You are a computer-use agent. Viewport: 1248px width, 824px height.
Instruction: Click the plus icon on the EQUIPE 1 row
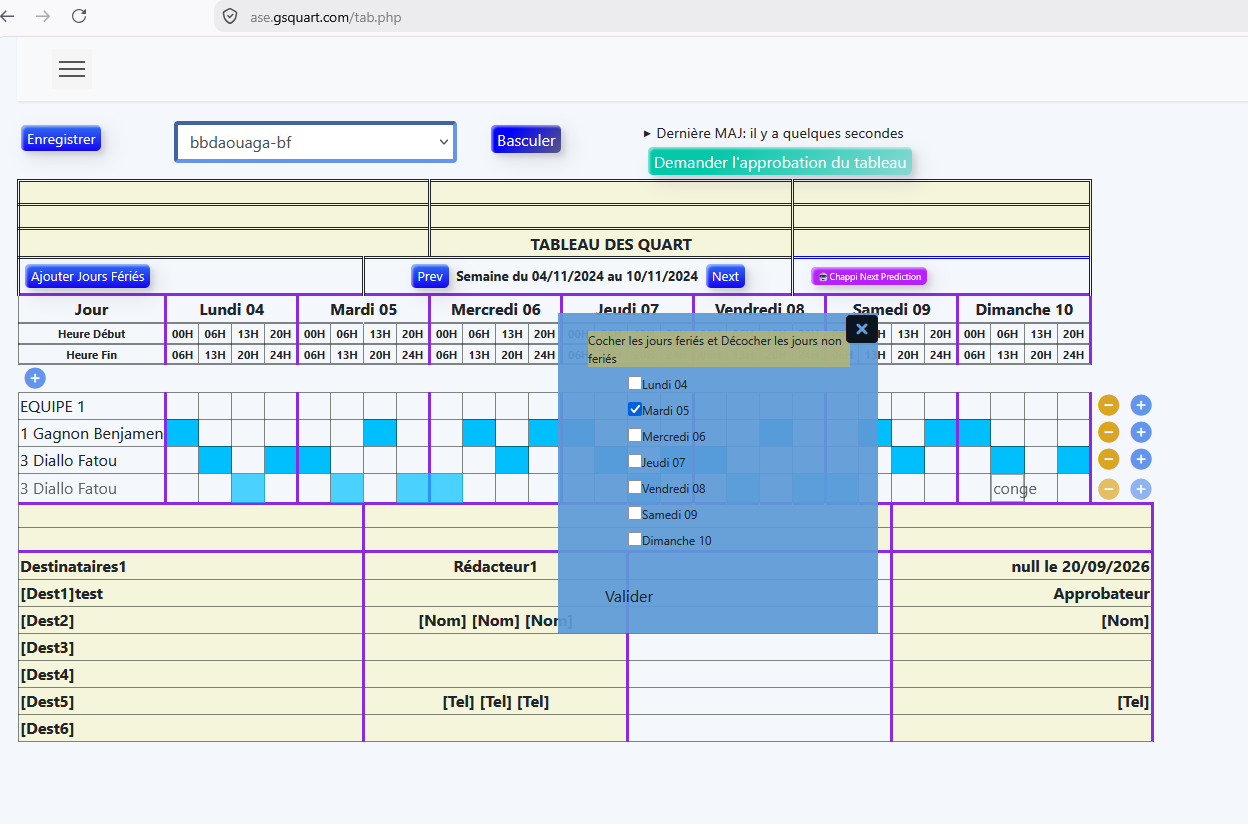click(1141, 405)
